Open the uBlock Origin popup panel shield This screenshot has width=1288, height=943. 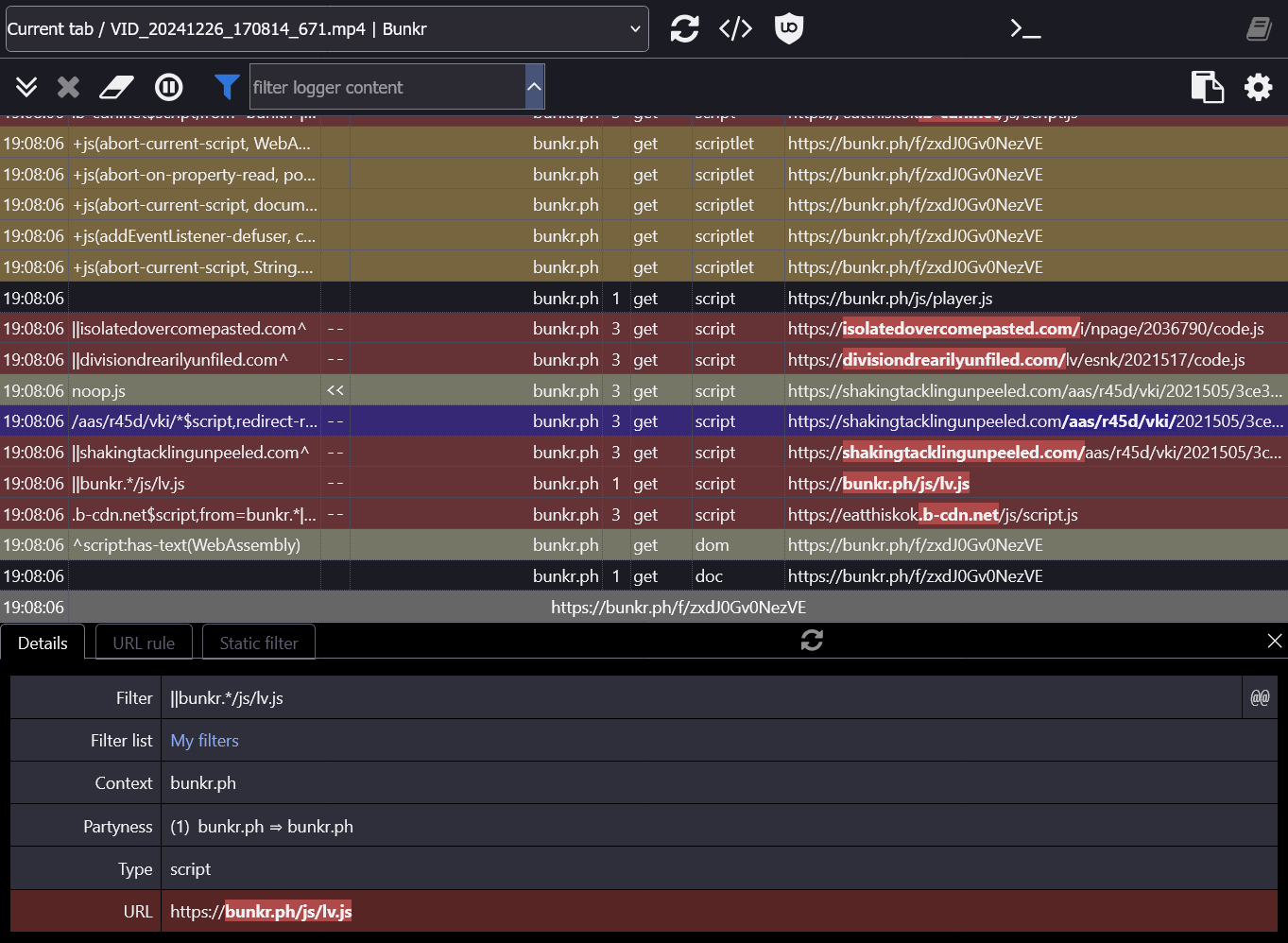788,29
